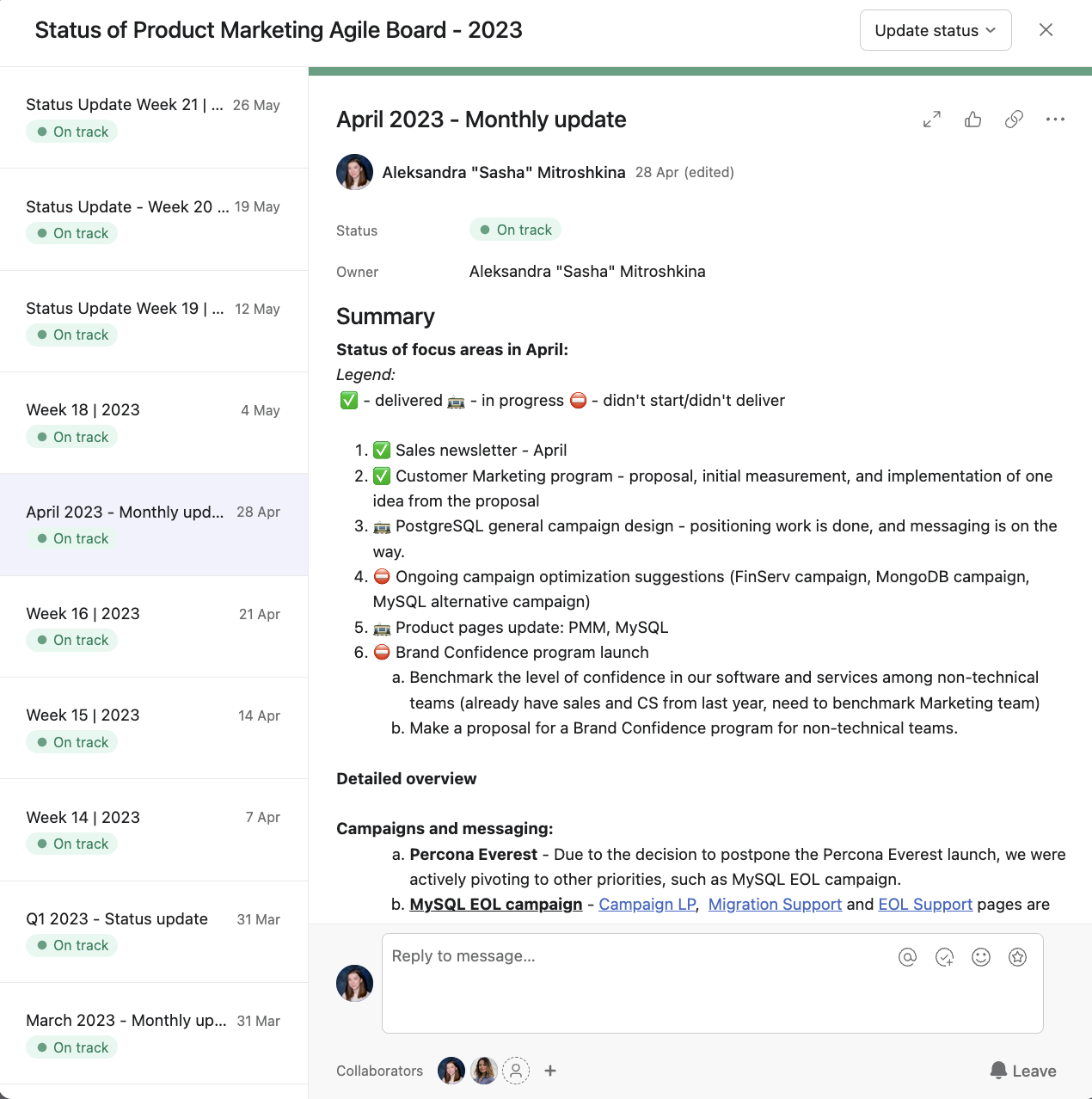Screen dimensions: 1092x1099
Task: Click Leave to stop following updates
Action: [x=1023, y=1071]
